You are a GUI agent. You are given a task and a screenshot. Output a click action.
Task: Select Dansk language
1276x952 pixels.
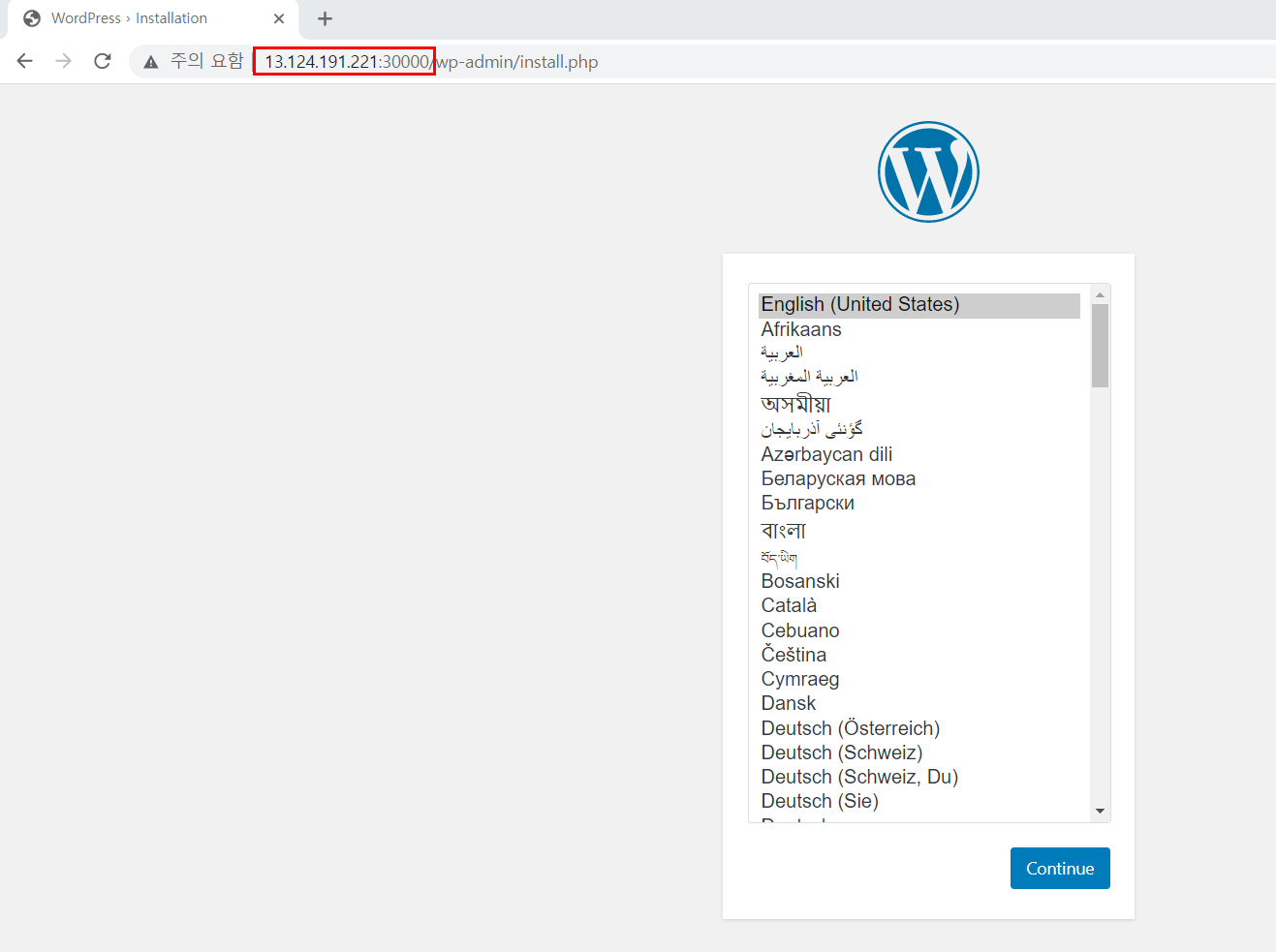918,703
